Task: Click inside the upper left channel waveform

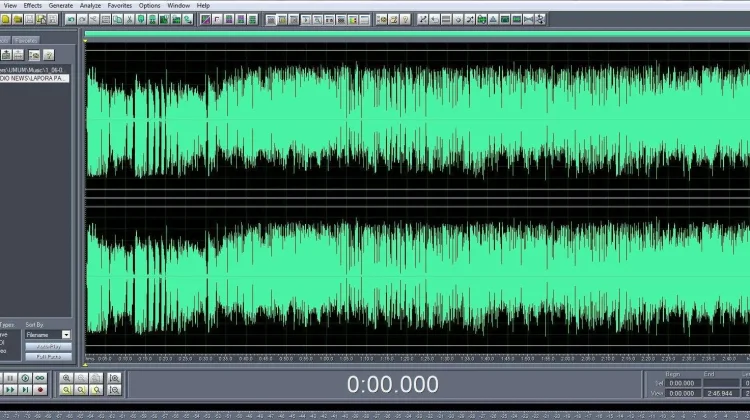Action: [417, 120]
